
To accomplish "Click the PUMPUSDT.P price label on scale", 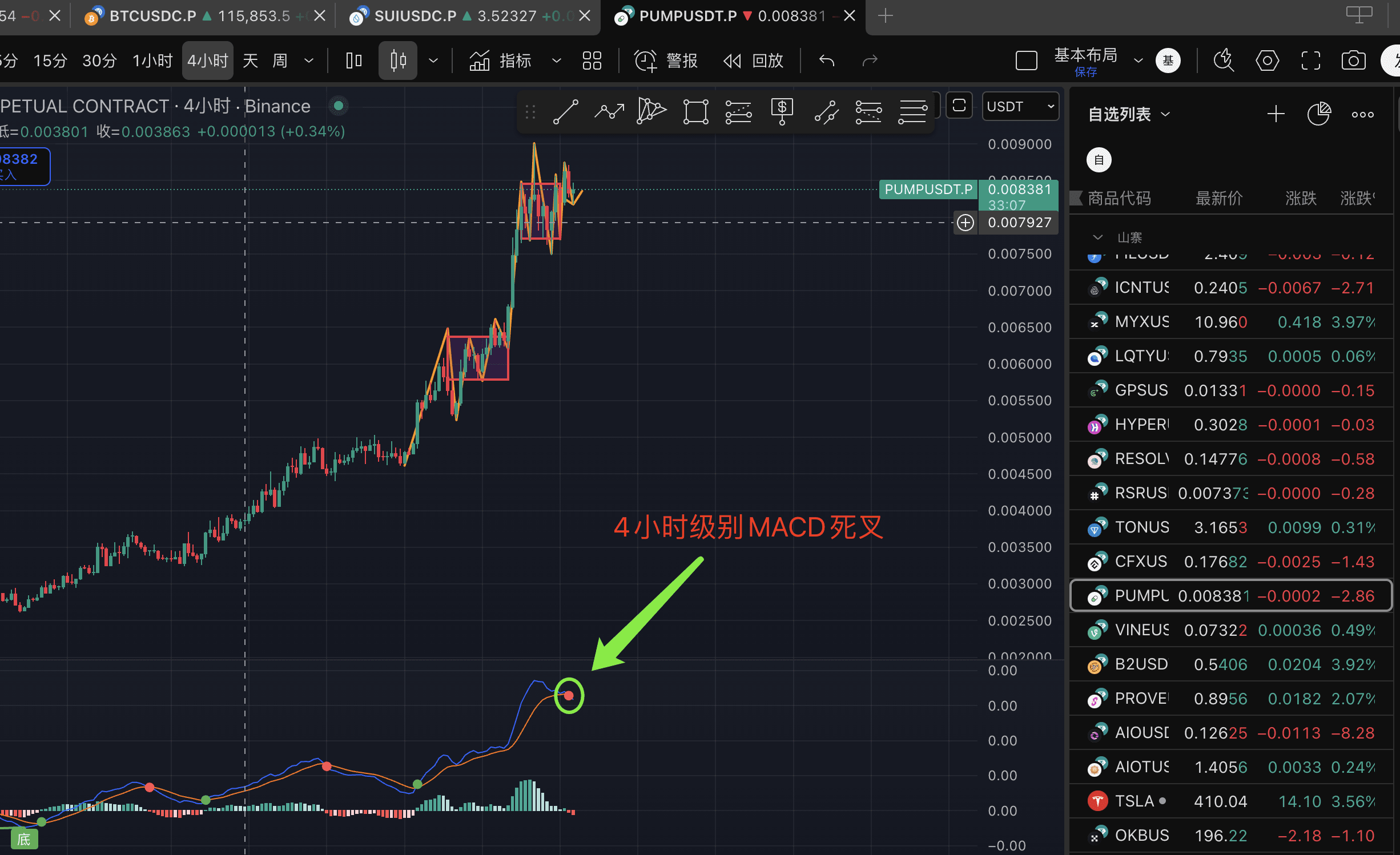I will tap(928, 189).
